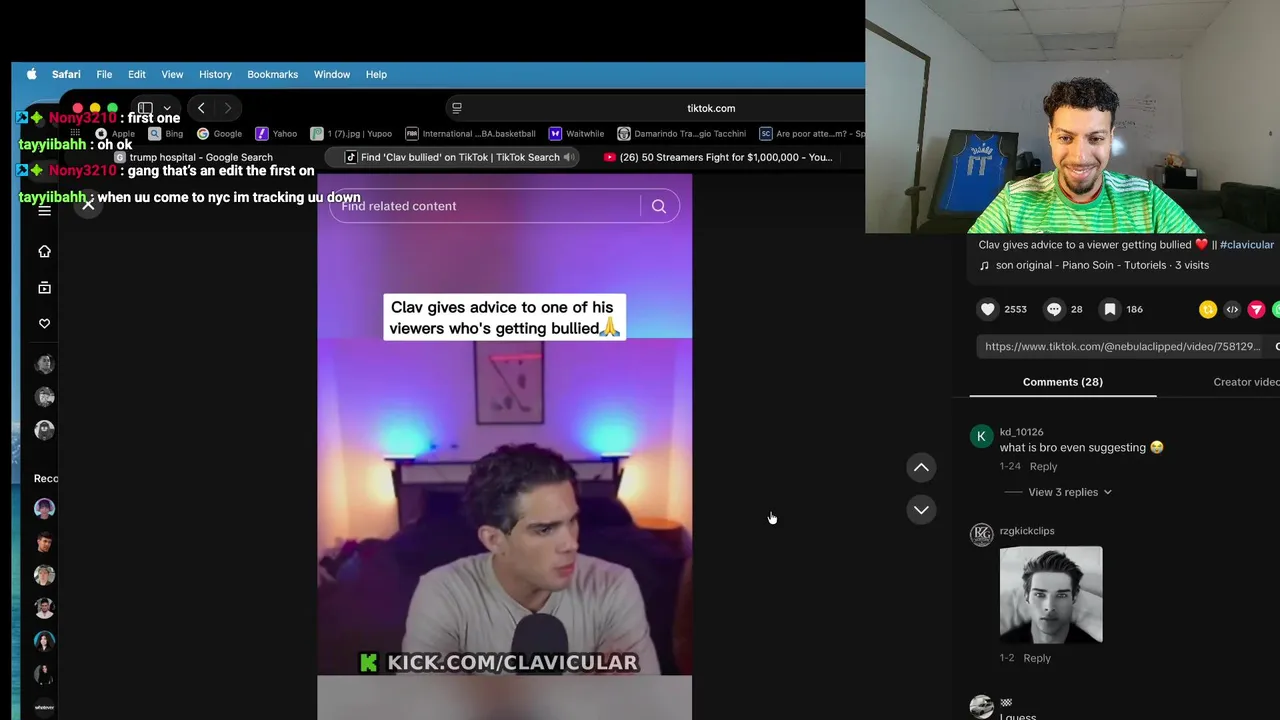Open the Yupoo bookmark
The width and height of the screenshot is (1280, 720).
[x=352, y=133]
